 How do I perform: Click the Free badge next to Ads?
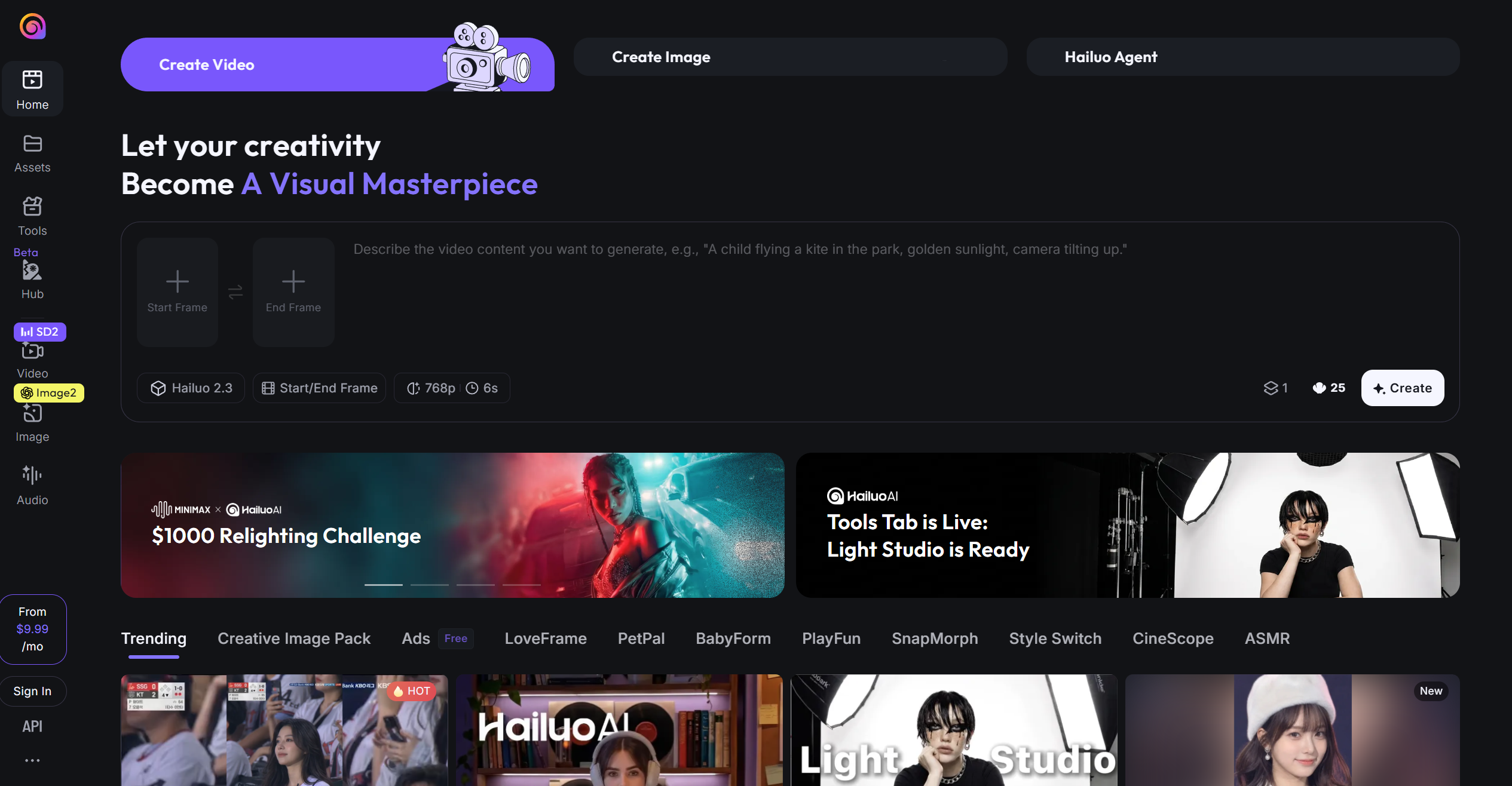(456, 638)
